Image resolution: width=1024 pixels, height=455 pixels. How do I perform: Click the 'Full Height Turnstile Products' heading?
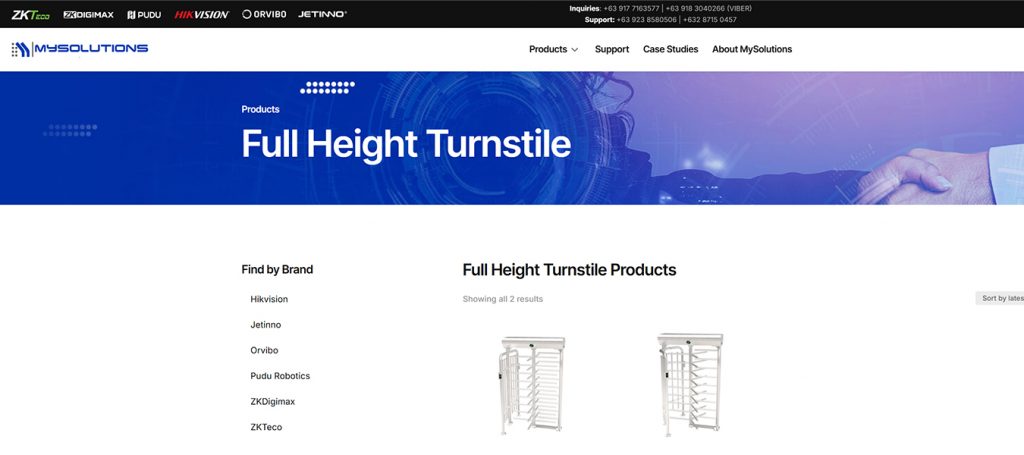569,270
